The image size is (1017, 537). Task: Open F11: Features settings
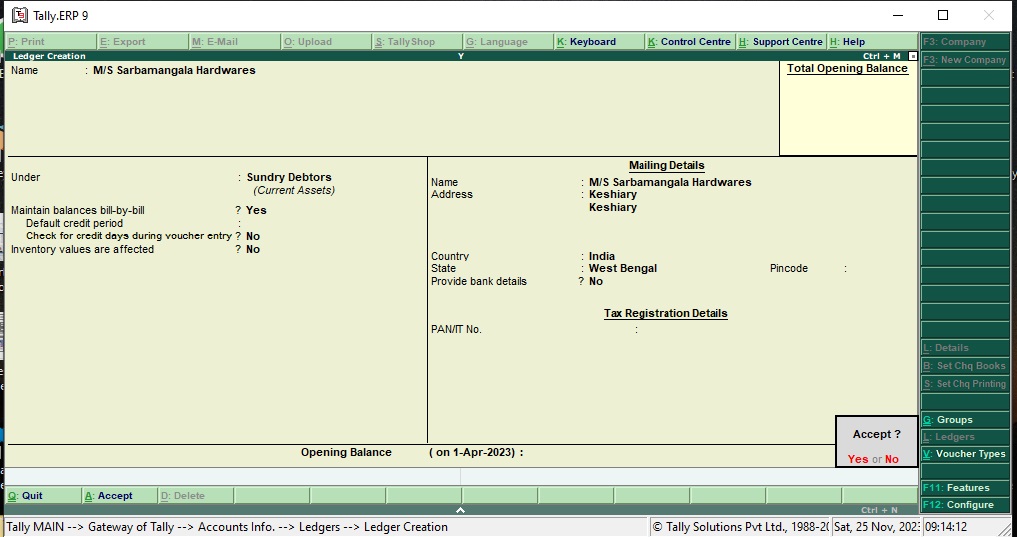tap(965, 488)
